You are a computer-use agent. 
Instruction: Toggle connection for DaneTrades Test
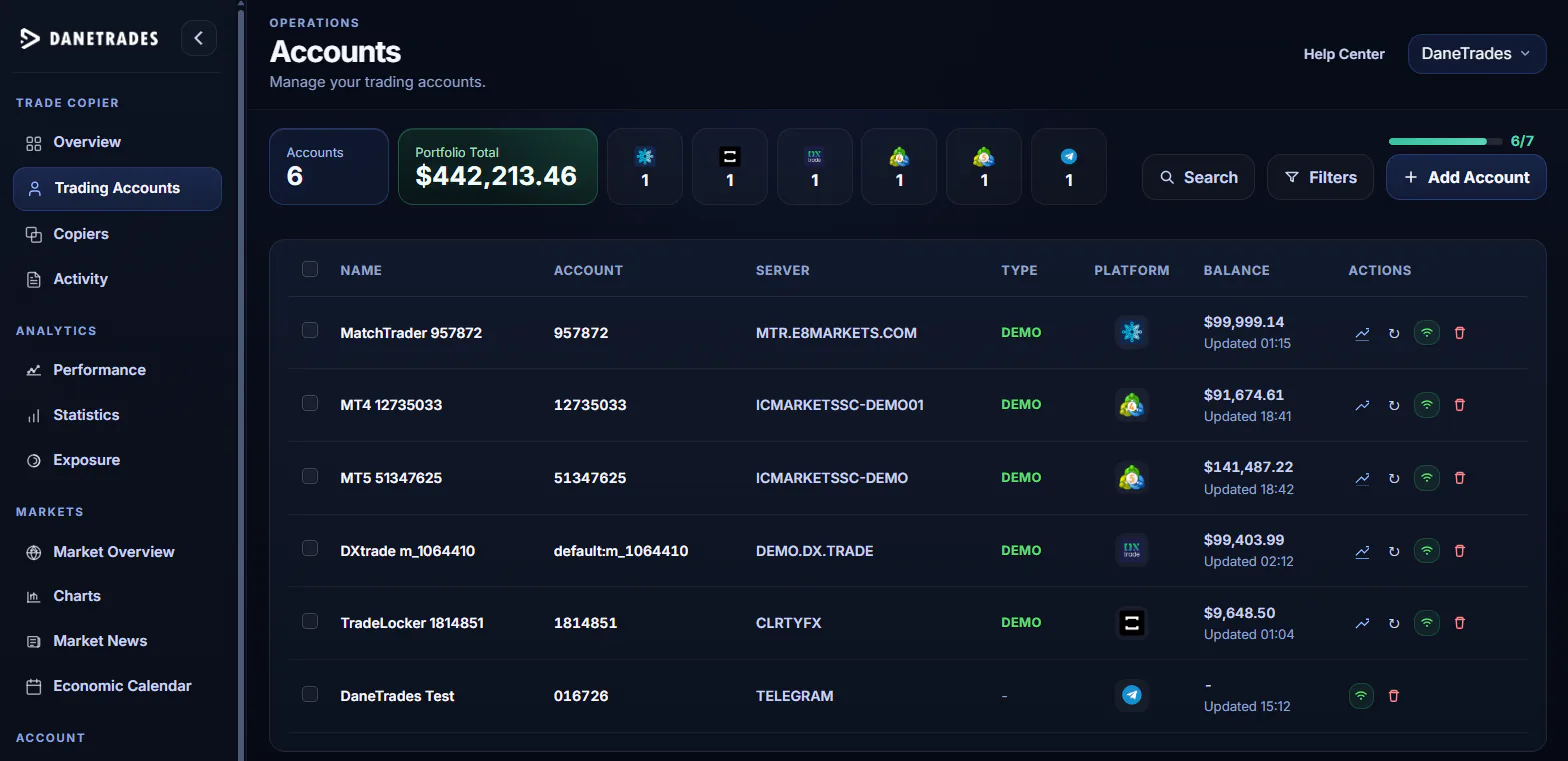click(1361, 695)
